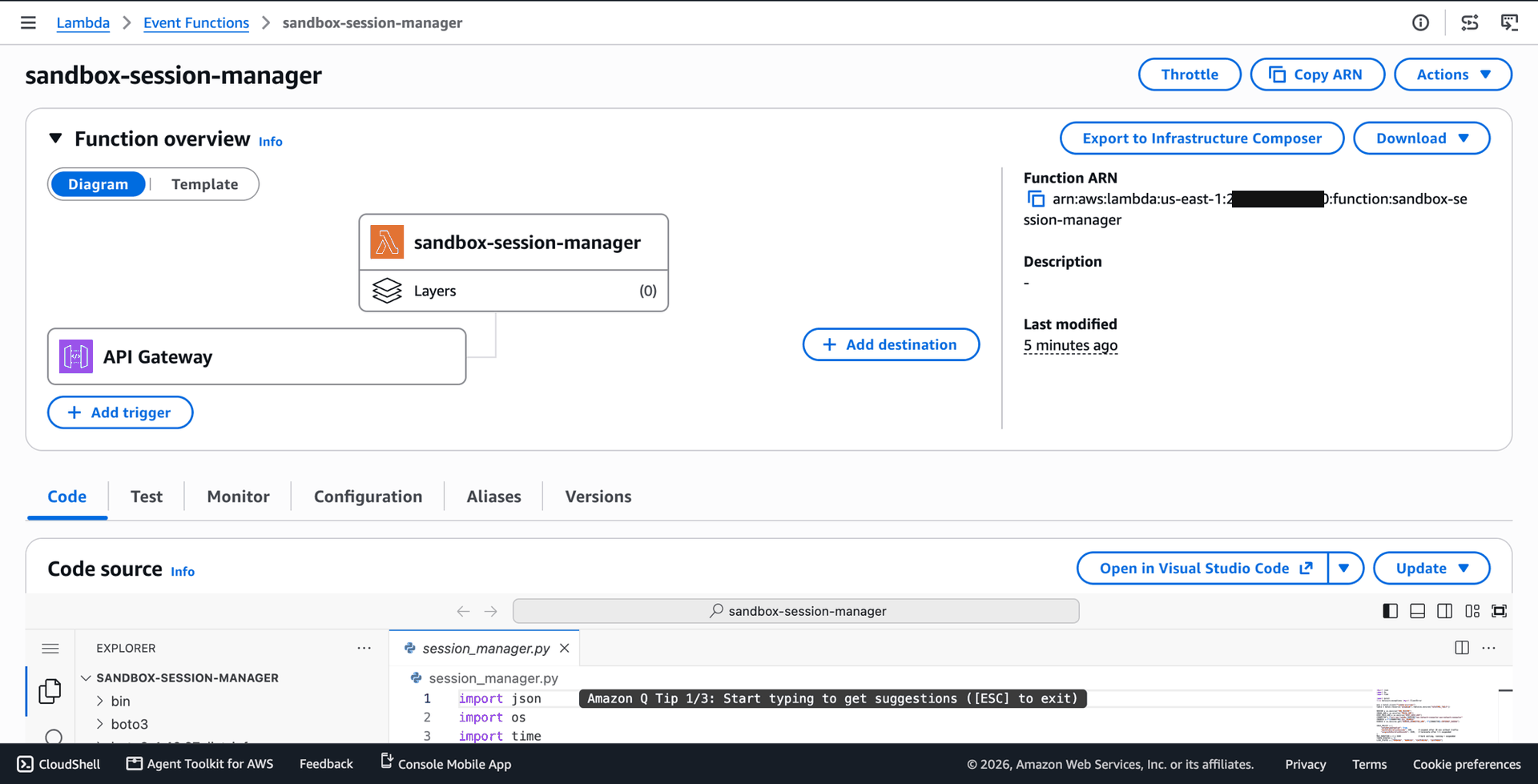
Task: Click the Add destination button
Action: pyautogui.click(x=891, y=344)
